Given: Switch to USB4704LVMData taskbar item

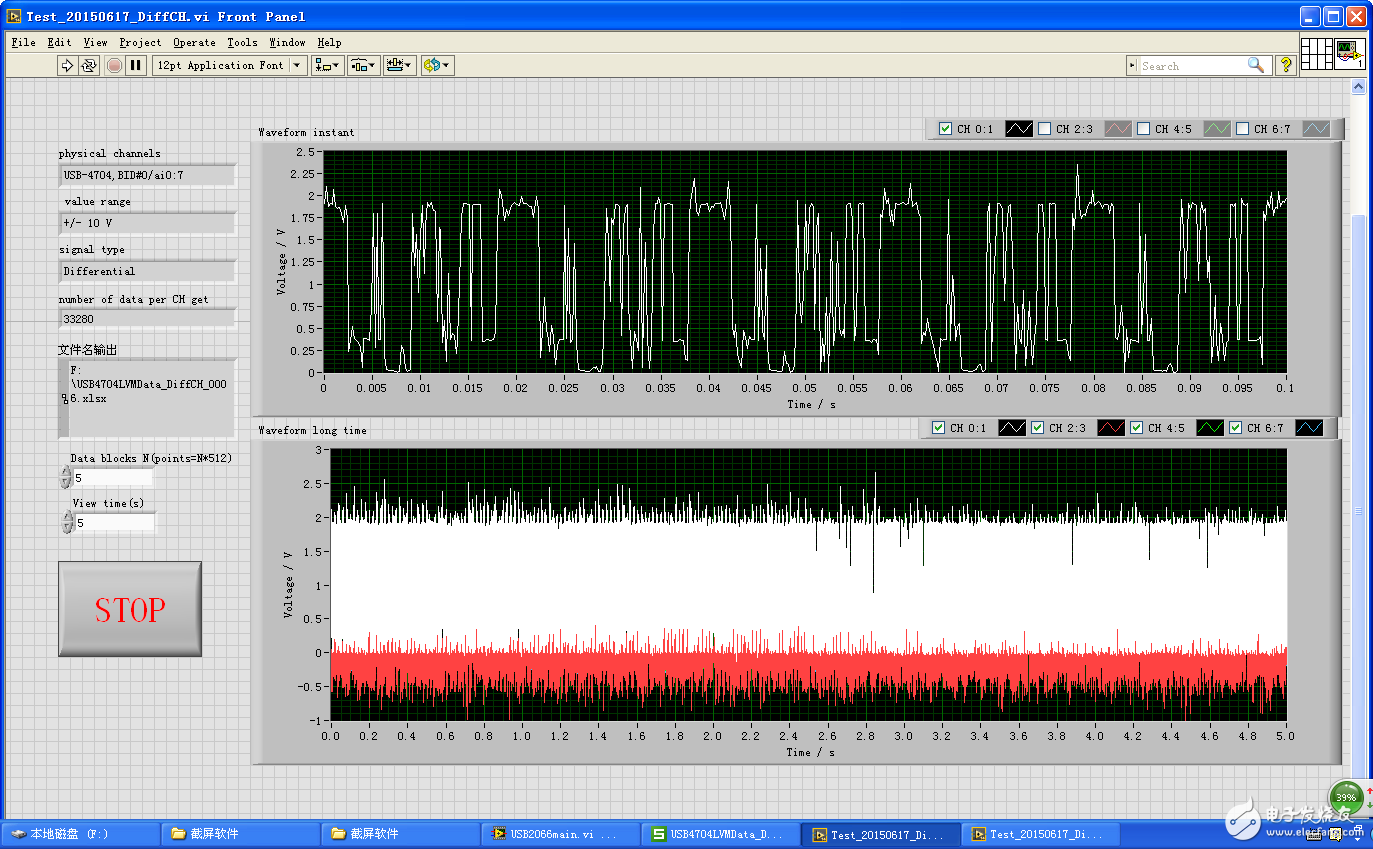Looking at the screenshot, I should pyautogui.click(x=721, y=834).
